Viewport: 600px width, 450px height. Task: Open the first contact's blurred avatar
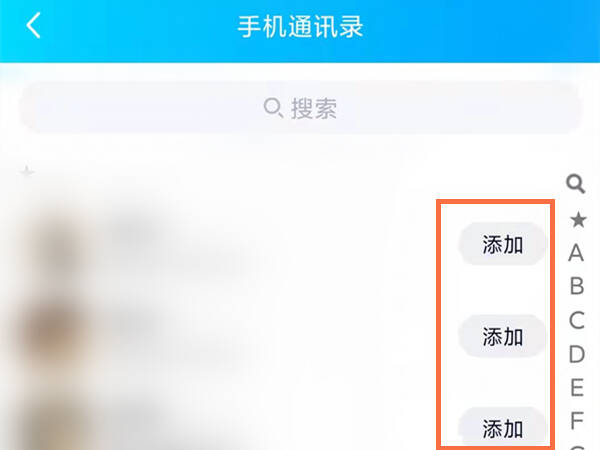point(57,245)
